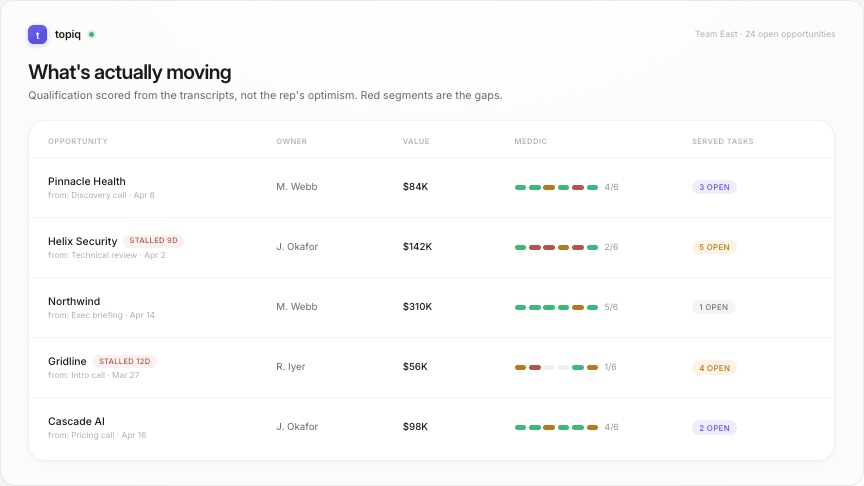The width and height of the screenshot is (864, 486).
Task: Click Northwind's MEDDIC segment bar
Action: point(557,307)
